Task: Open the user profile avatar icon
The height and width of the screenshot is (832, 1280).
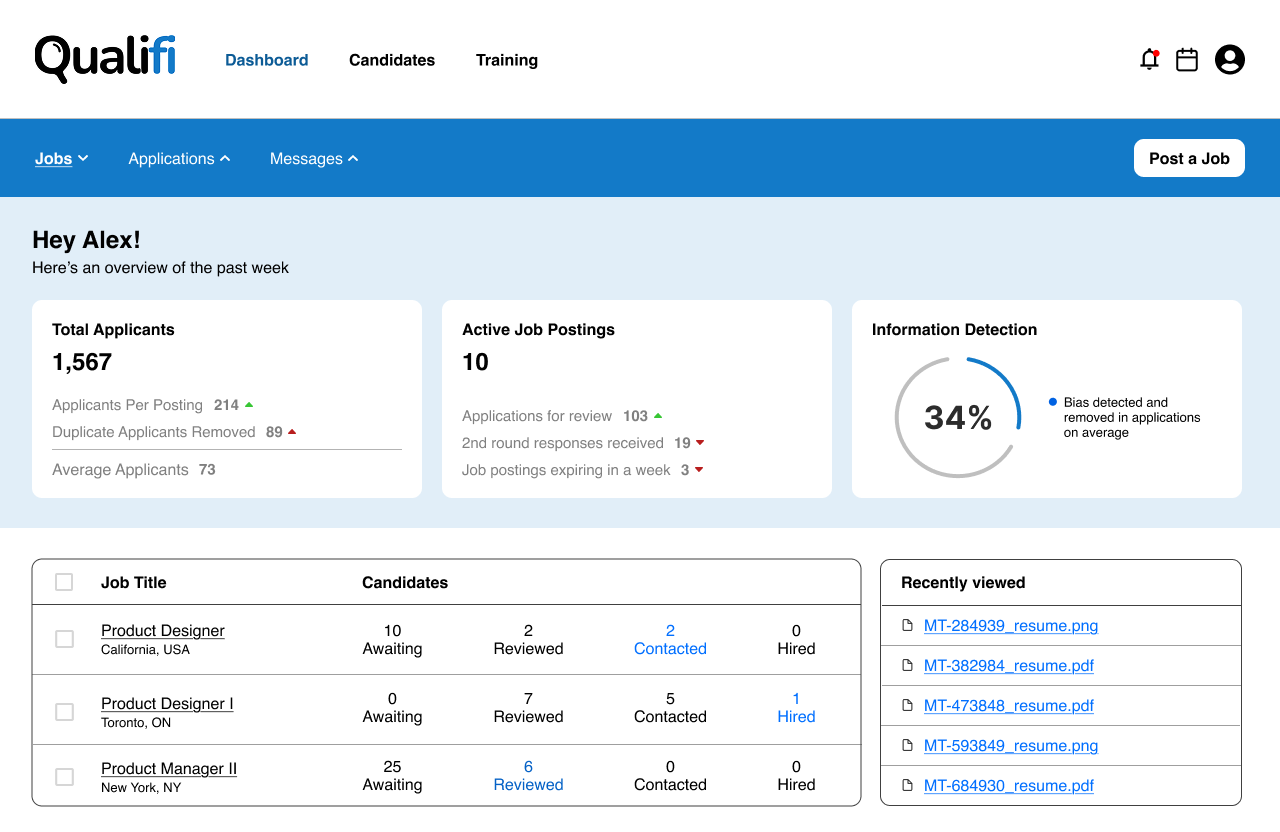Action: point(1230,60)
